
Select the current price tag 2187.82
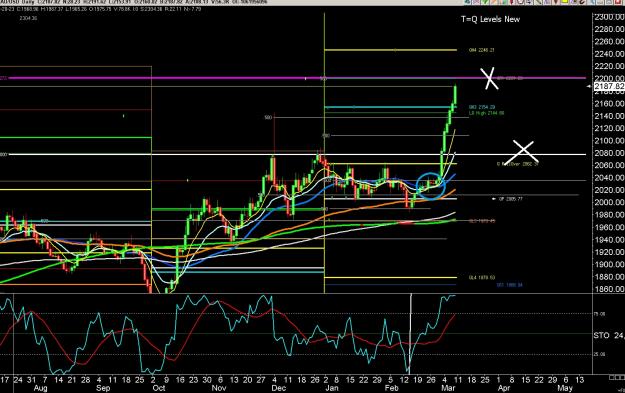(x=609, y=86)
